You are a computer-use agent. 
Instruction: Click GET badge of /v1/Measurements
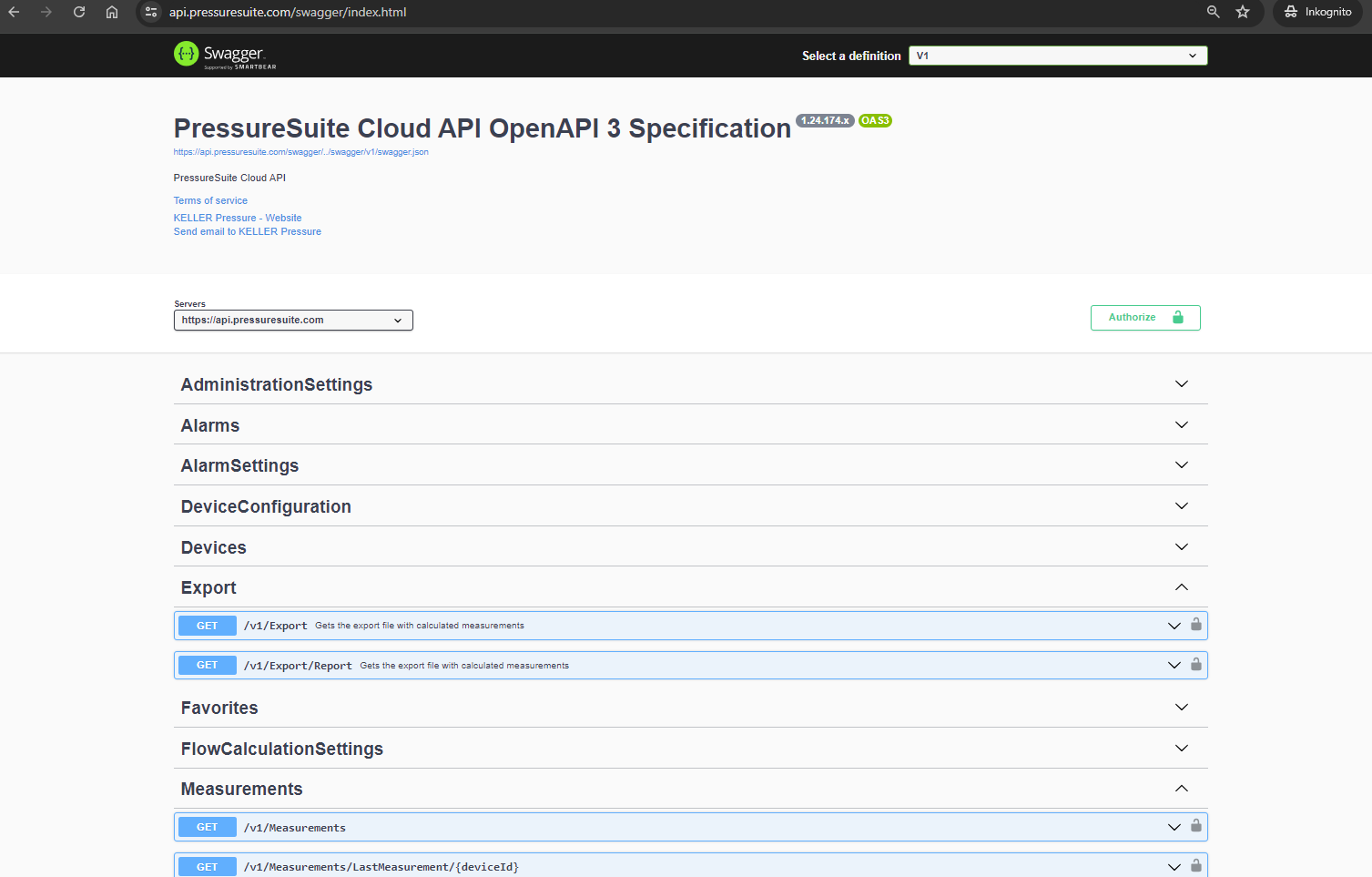(x=208, y=827)
